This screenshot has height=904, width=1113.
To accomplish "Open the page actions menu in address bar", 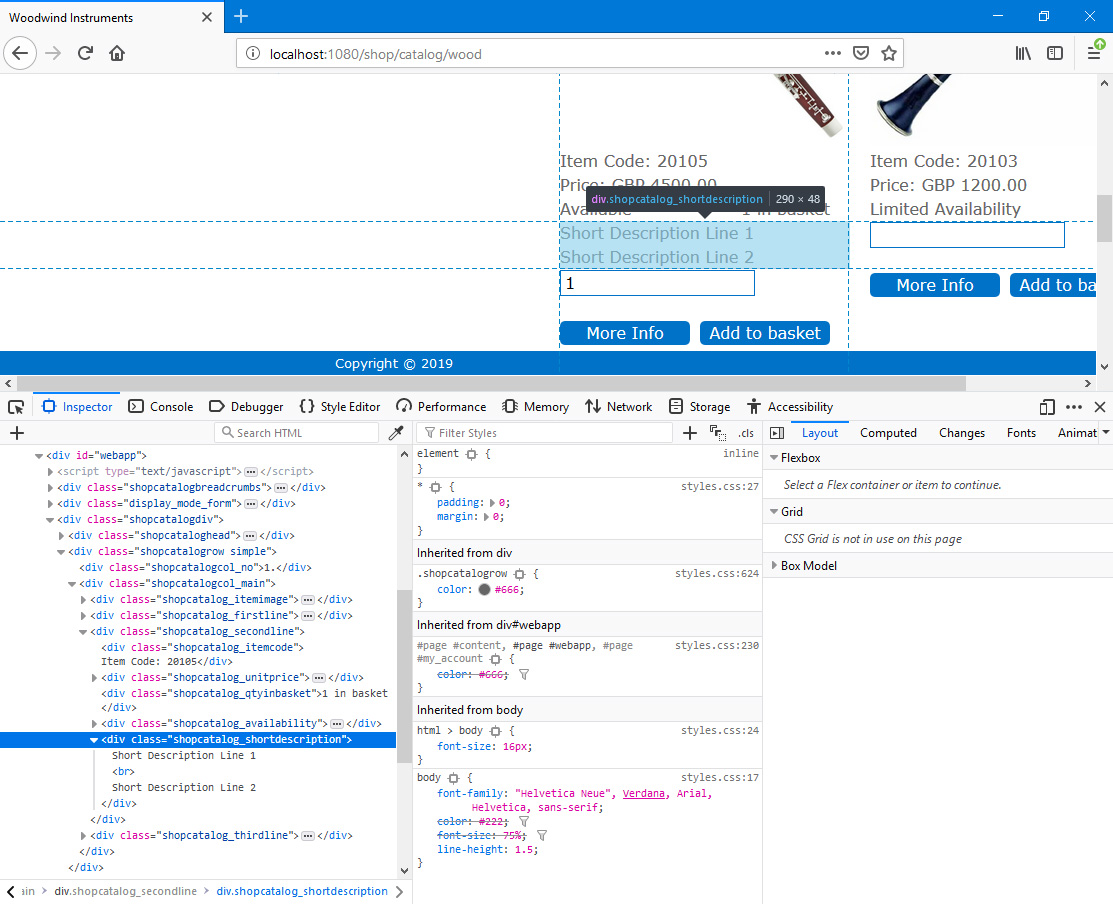I will coord(833,53).
